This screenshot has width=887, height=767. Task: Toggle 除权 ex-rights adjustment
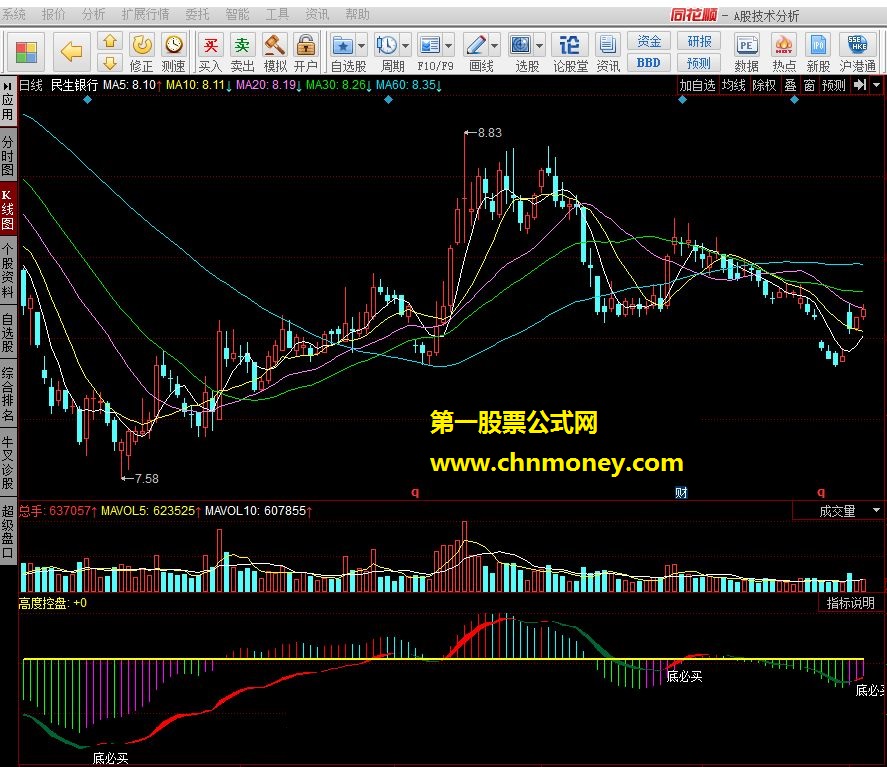[764, 85]
